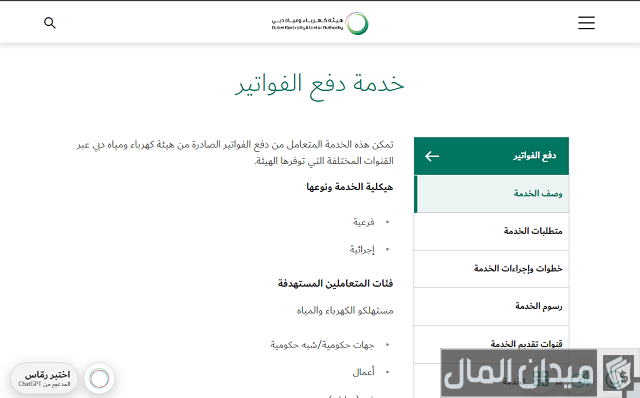Open the رسوم الخدمة sidebar tab
Image resolution: width=640 pixels, height=398 pixels.
491,306
